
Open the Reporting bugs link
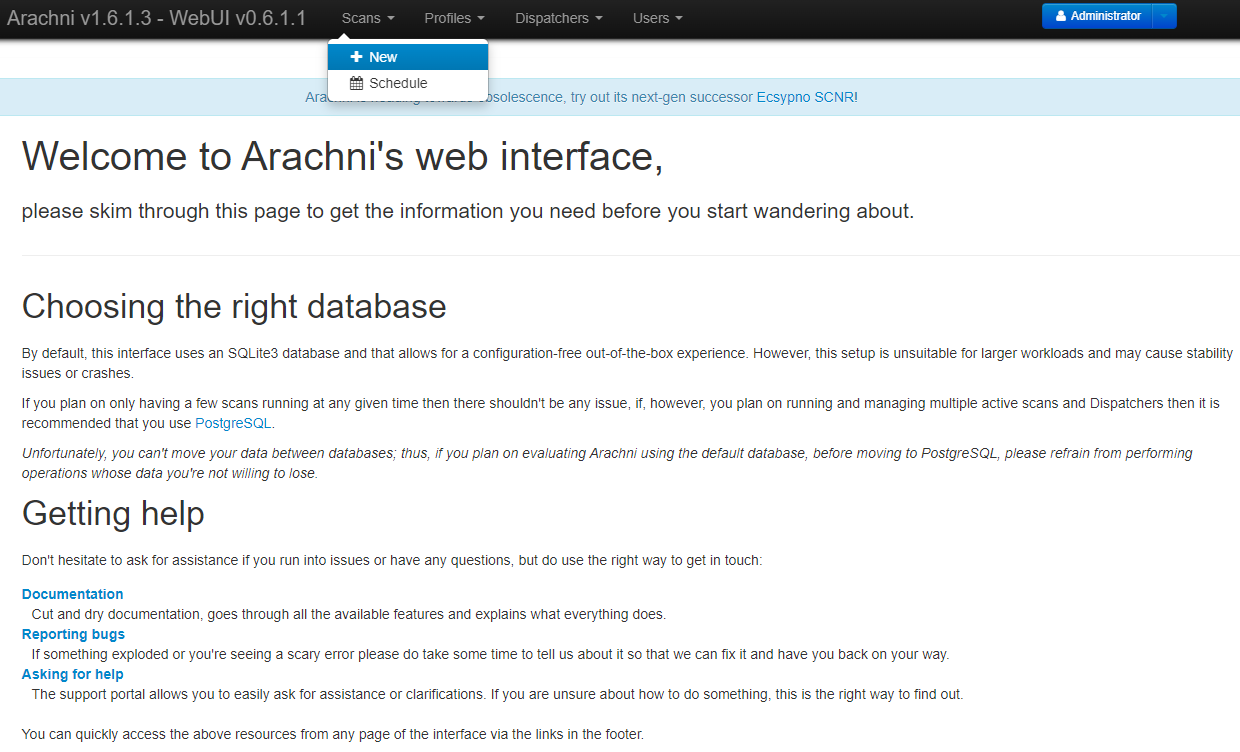[73, 634]
